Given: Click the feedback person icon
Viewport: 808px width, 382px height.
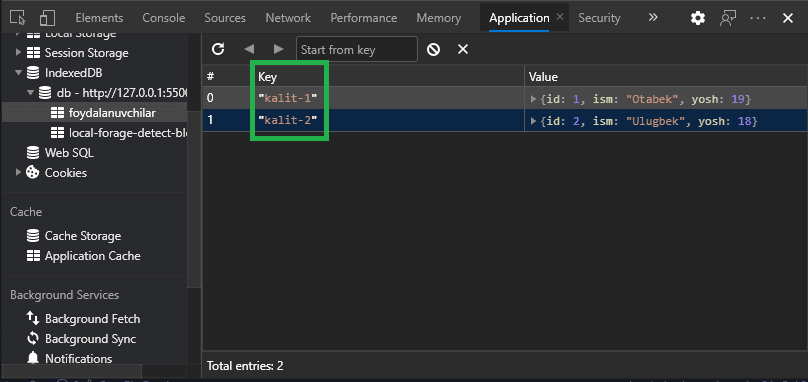Looking at the screenshot, I should tap(727, 19).
